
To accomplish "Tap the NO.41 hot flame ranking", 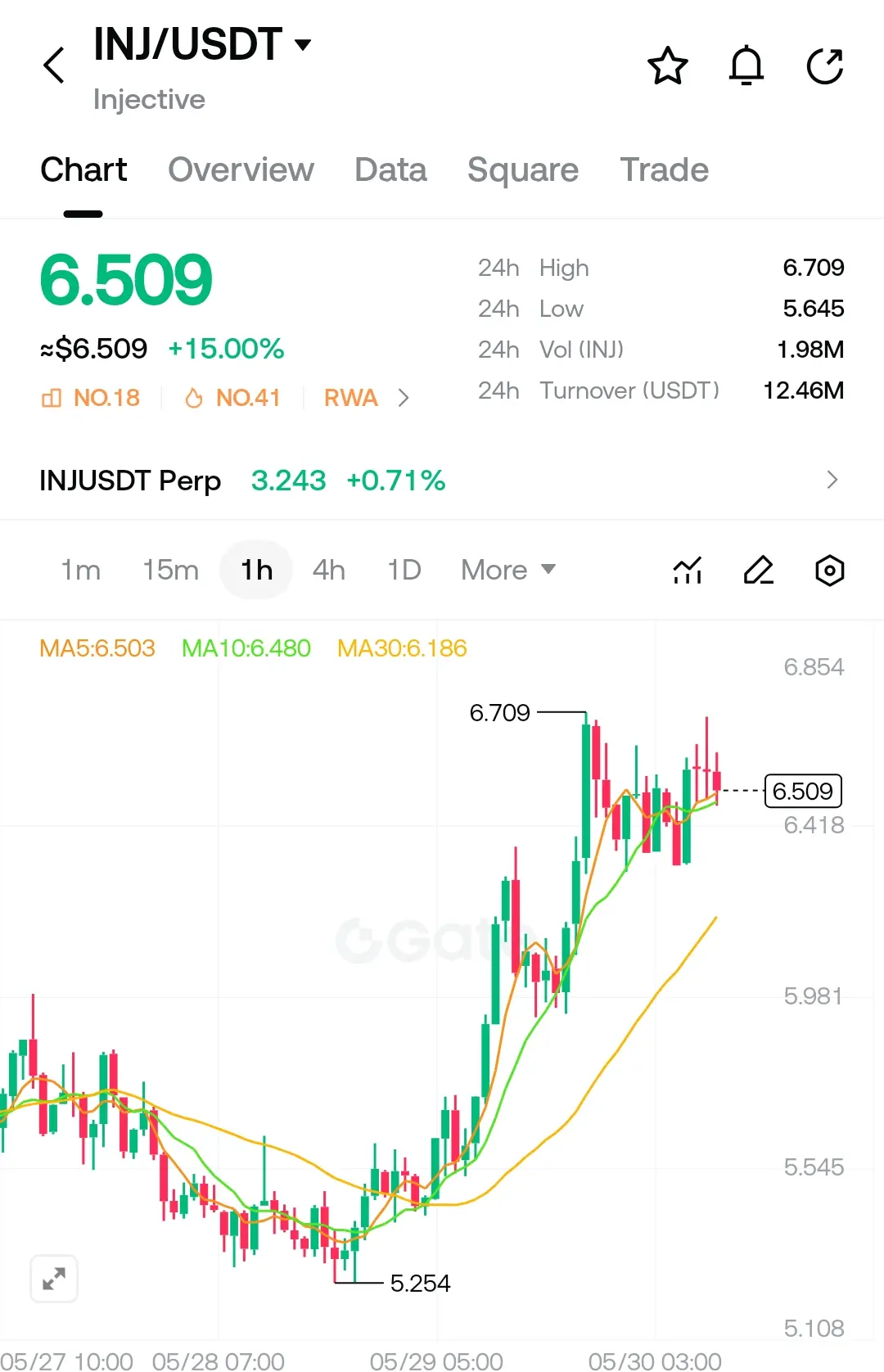I will point(232,398).
